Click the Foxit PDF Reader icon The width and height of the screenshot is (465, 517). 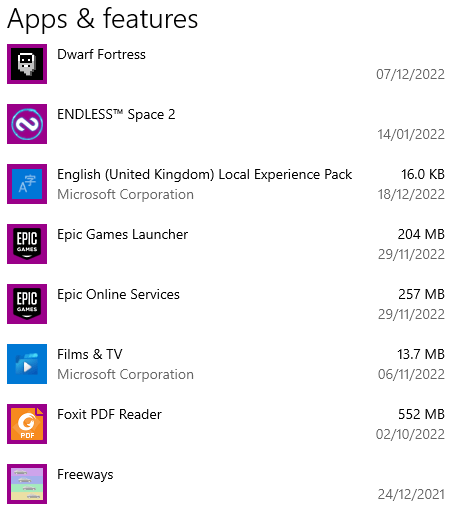[x=27, y=424]
